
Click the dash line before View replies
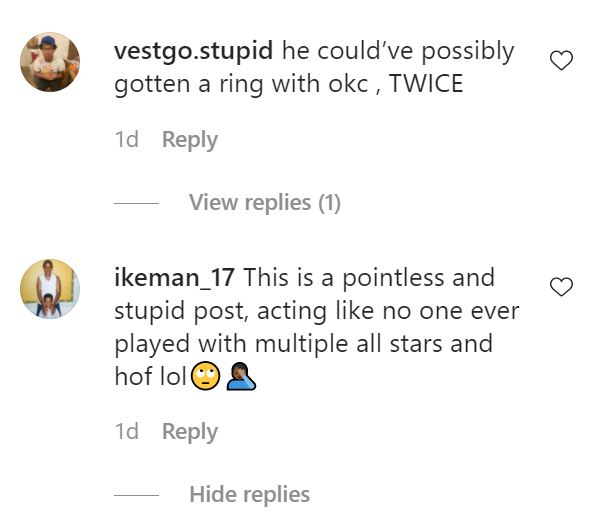click(x=137, y=203)
